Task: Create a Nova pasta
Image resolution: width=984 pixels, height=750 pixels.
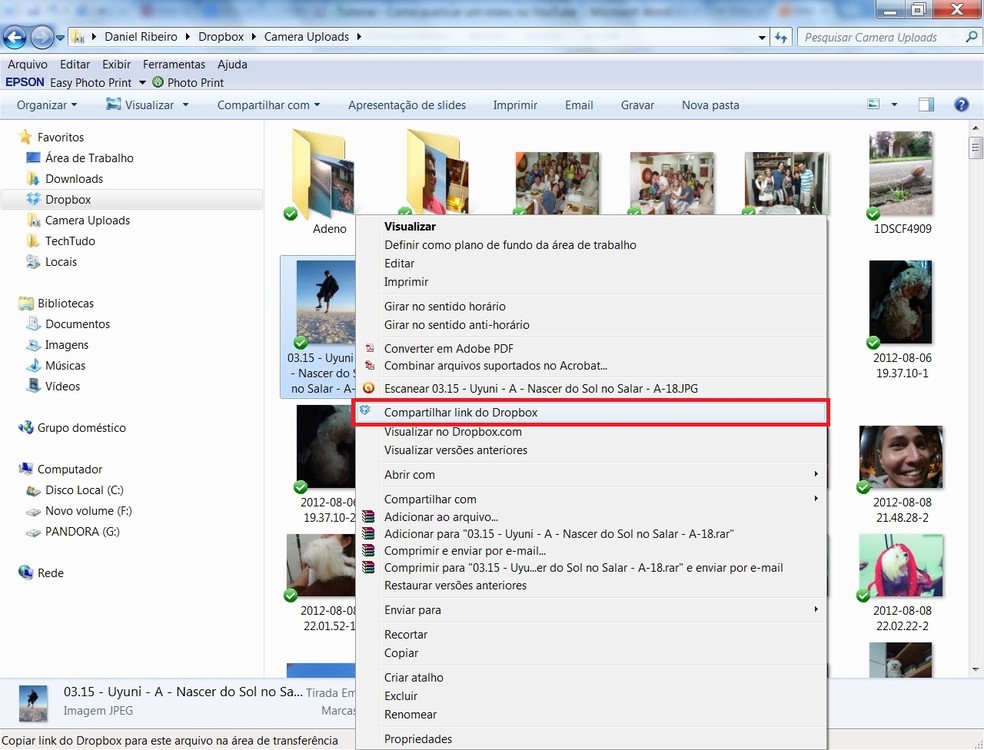Action: (x=710, y=105)
